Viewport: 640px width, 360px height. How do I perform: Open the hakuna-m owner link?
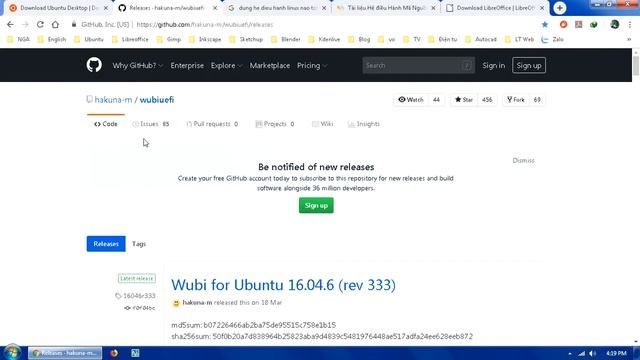click(113, 100)
